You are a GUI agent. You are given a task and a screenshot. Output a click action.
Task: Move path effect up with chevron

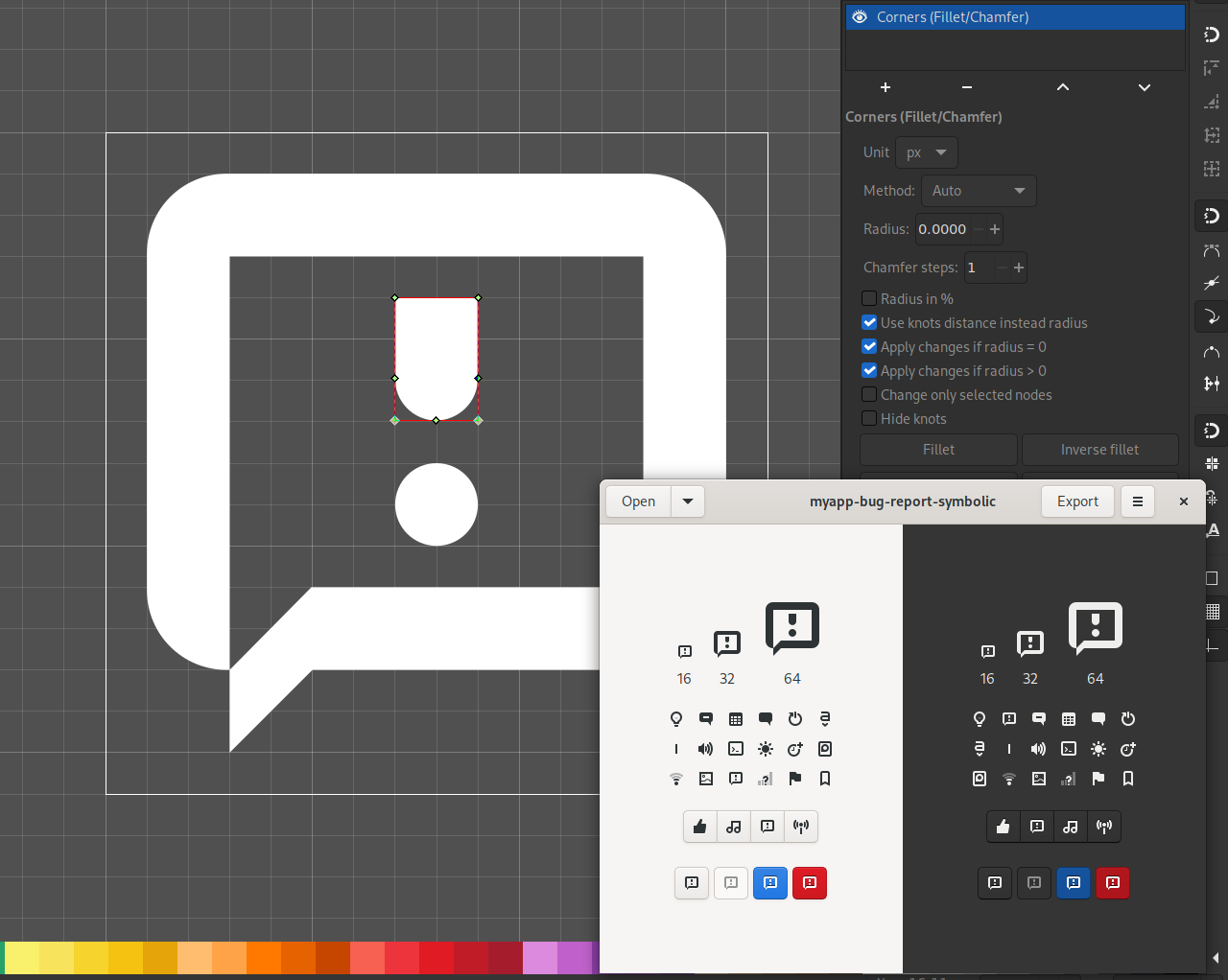click(1063, 87)
